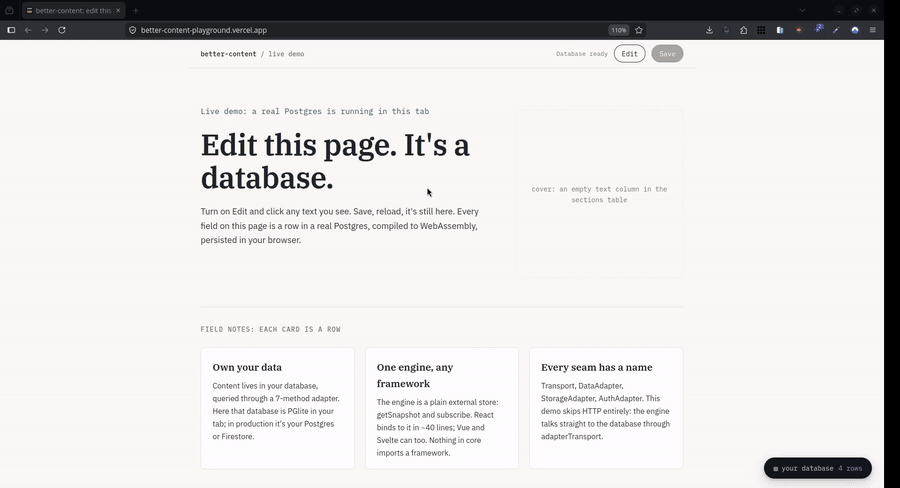Click the empty cover placeholder box
The width and height of the screenshot is (900, 488).
coord(599,194)
